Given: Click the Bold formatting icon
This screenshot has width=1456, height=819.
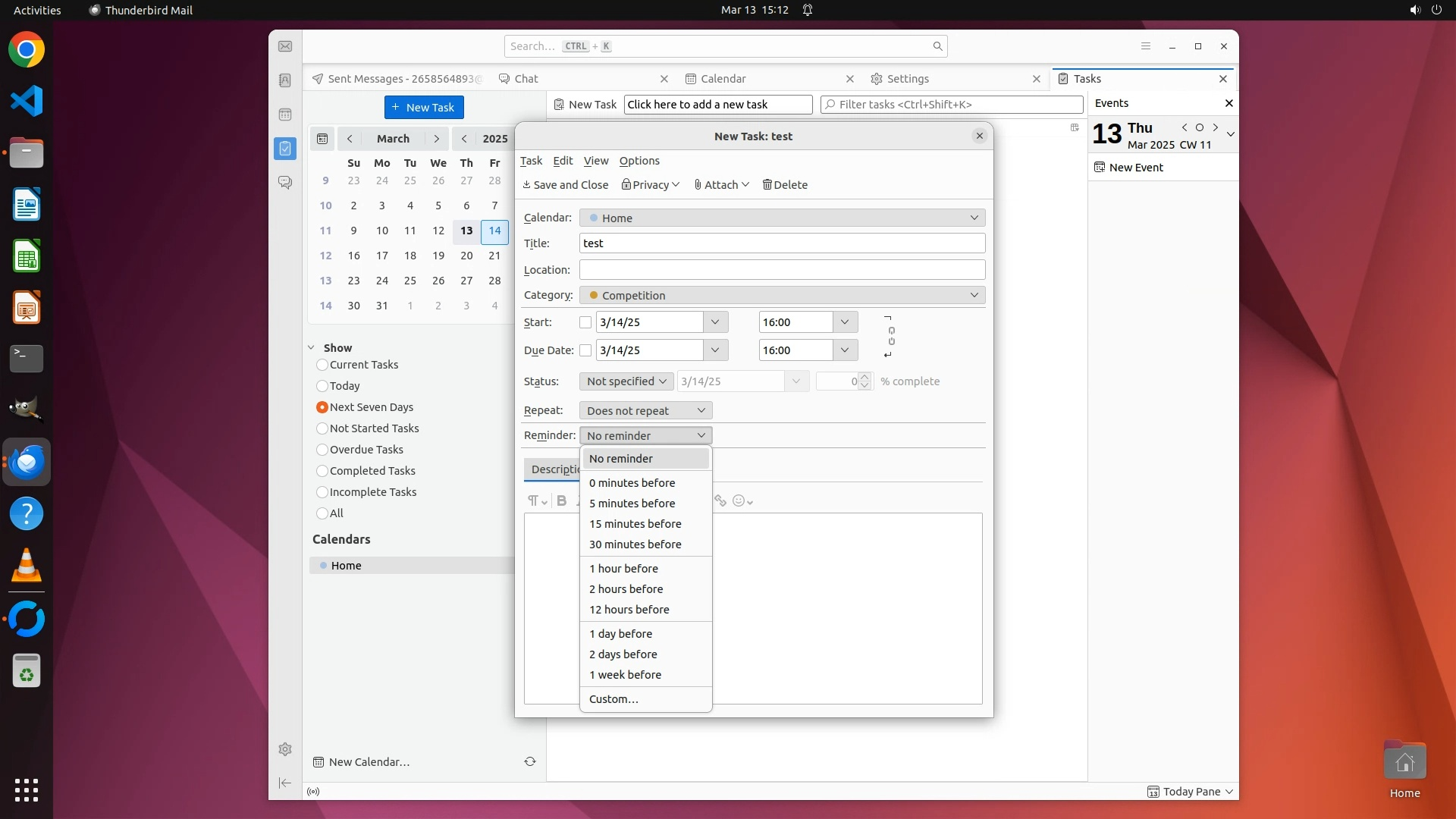Looking at the screenshot, I should pos(561,500).
